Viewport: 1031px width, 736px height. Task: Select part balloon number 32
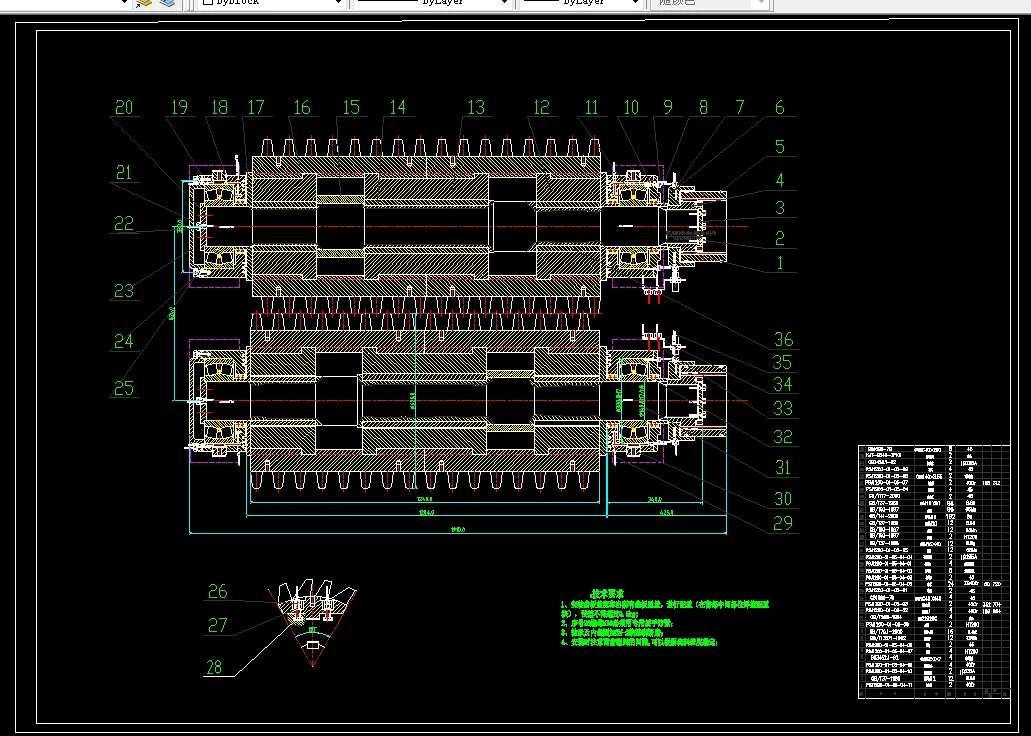(x=782, y=437)
